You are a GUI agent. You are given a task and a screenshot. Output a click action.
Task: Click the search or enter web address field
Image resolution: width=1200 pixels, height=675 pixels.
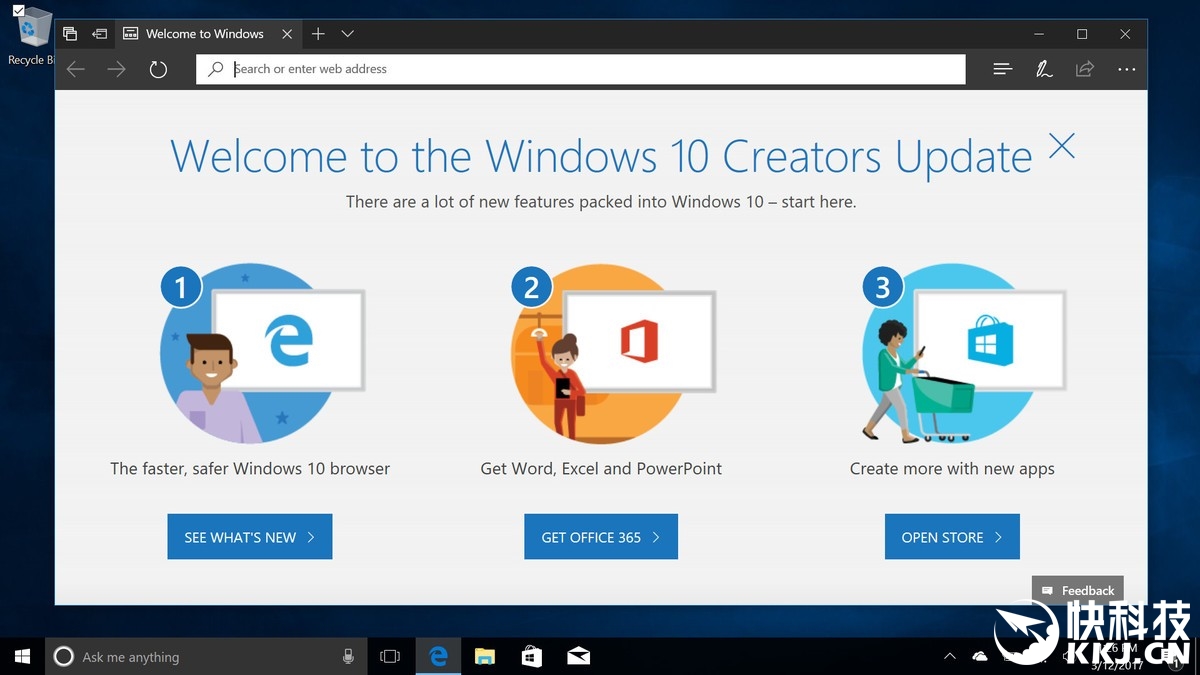590,69
